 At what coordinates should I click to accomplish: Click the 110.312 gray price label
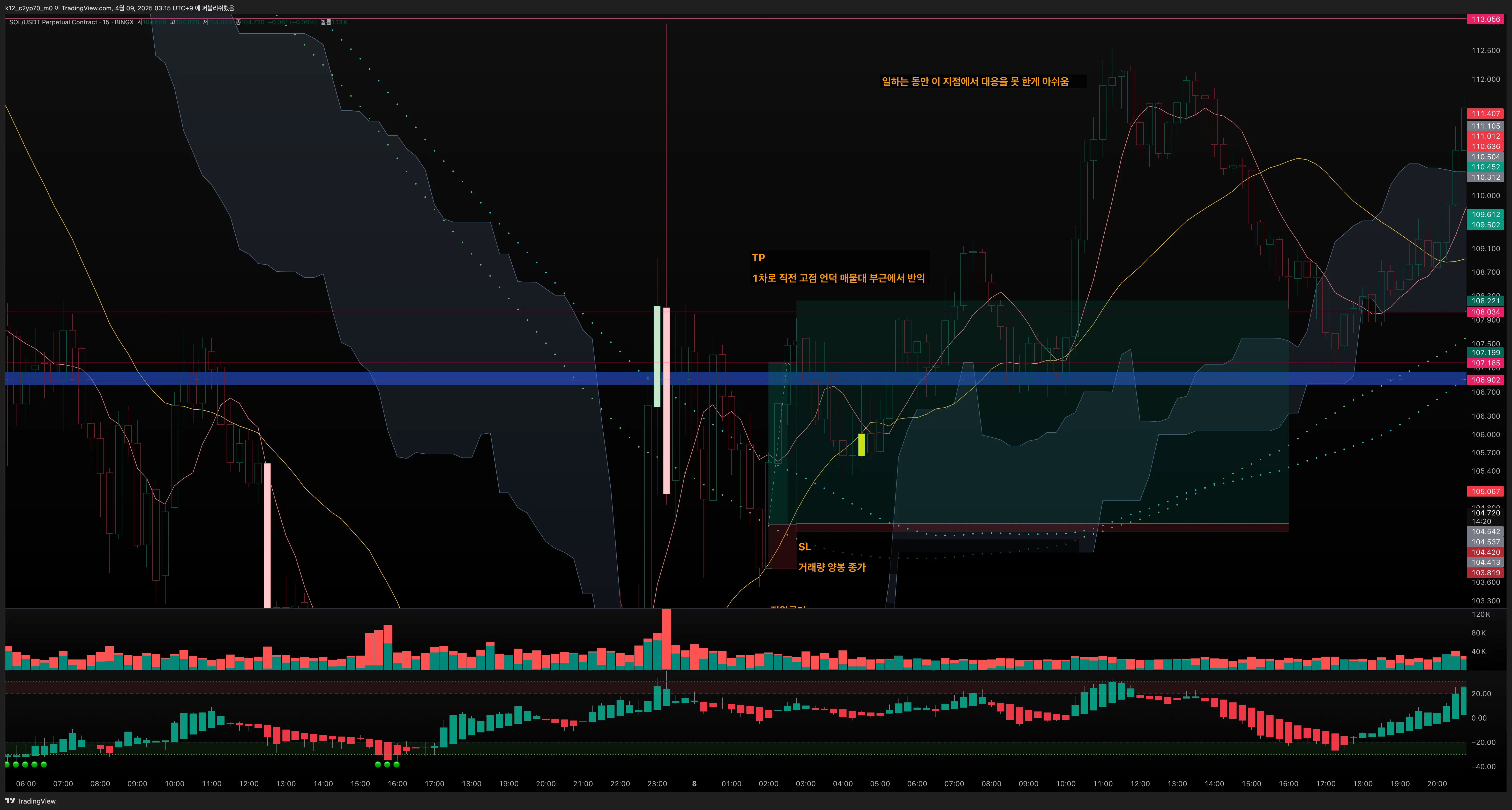pos(1486,177)
